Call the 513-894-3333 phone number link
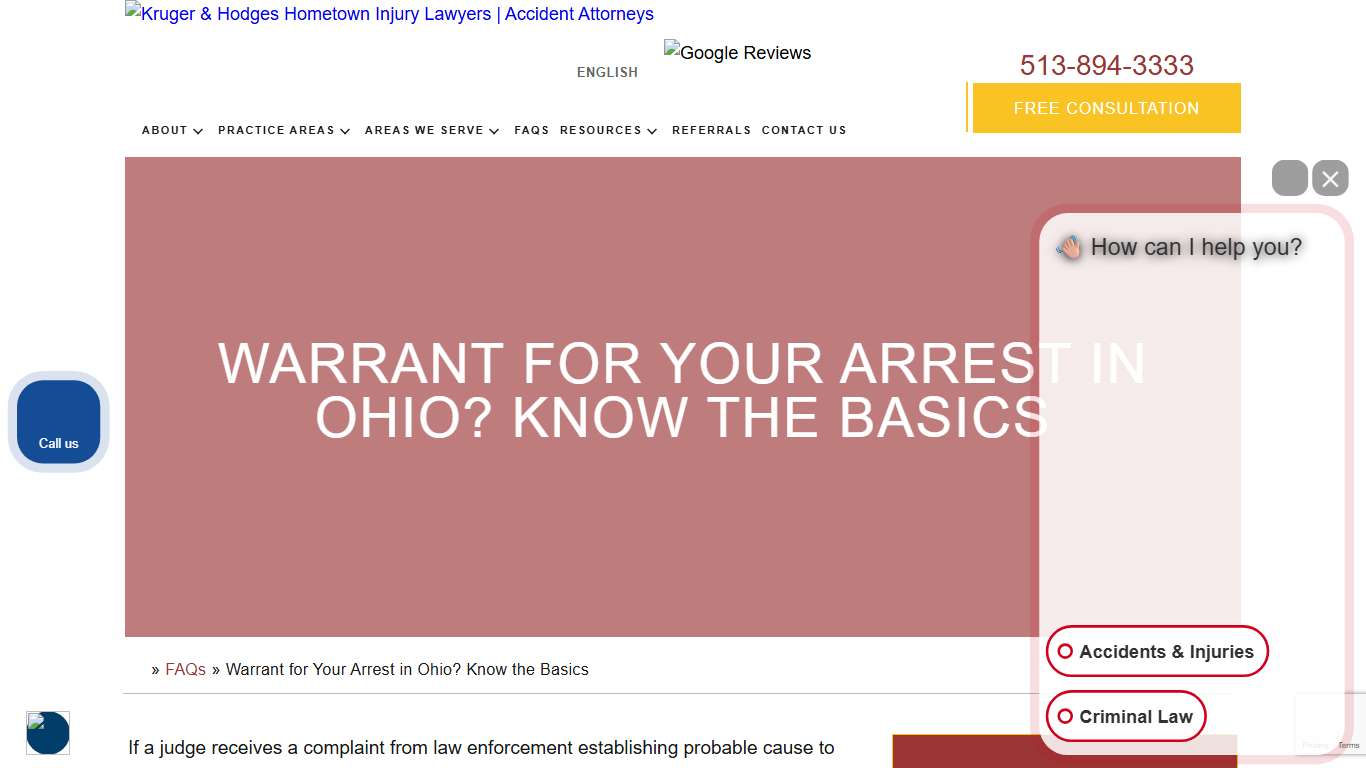1366x768 pixels. 1106,65
